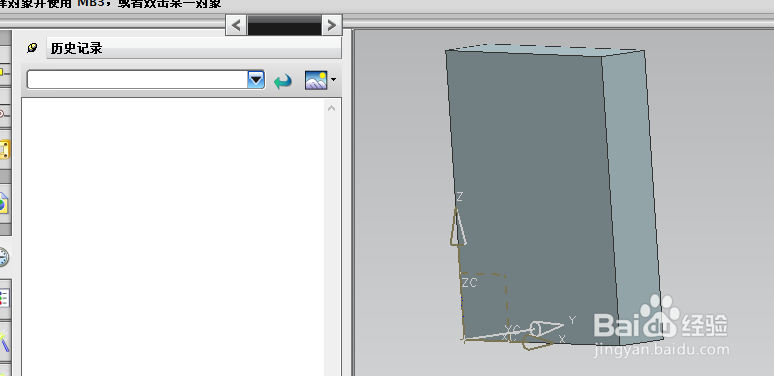Click the pin icon beside 历史记录
Screen dimensions: 774x376
click(x=32, y=48)
